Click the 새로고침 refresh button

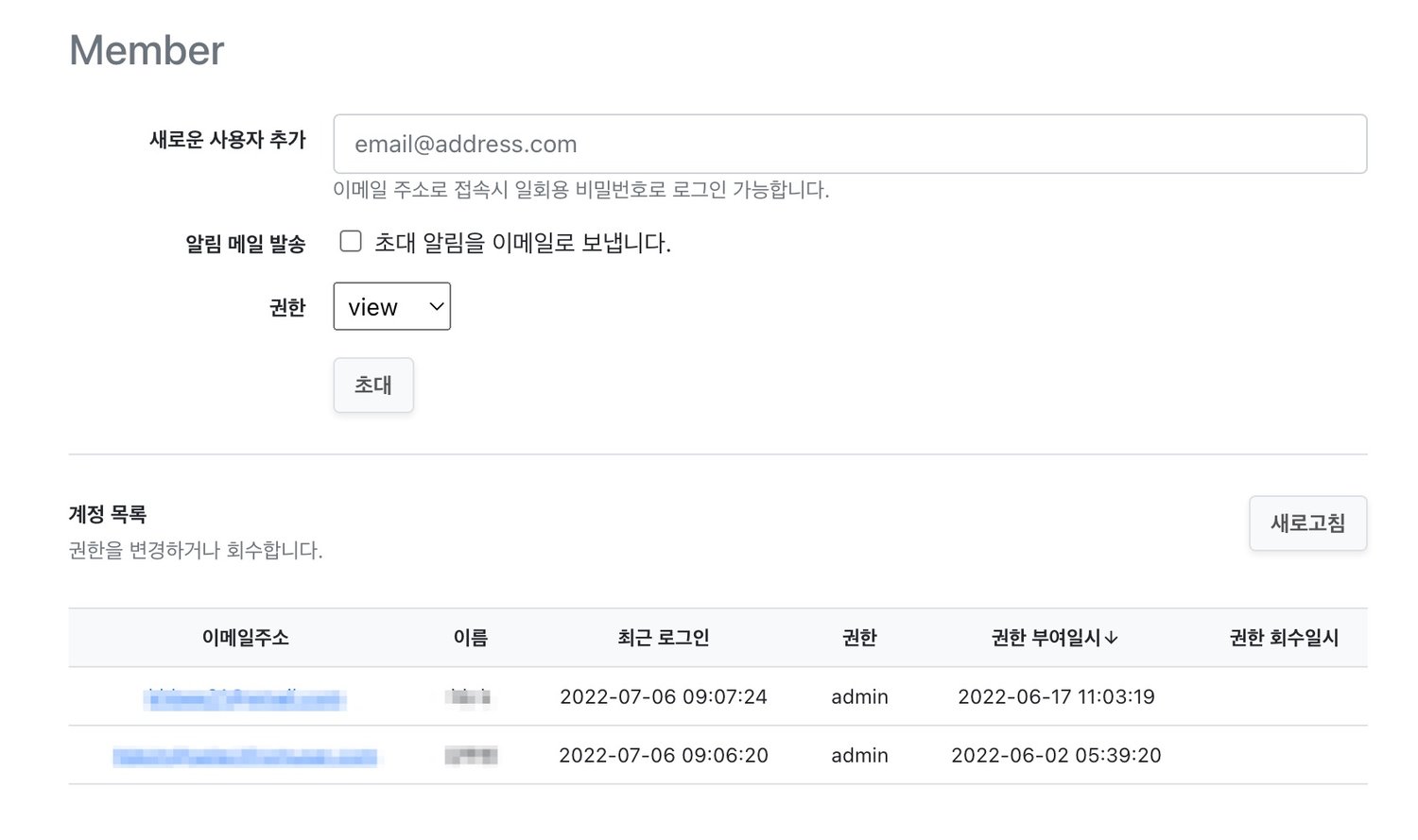click(1307, 523)
